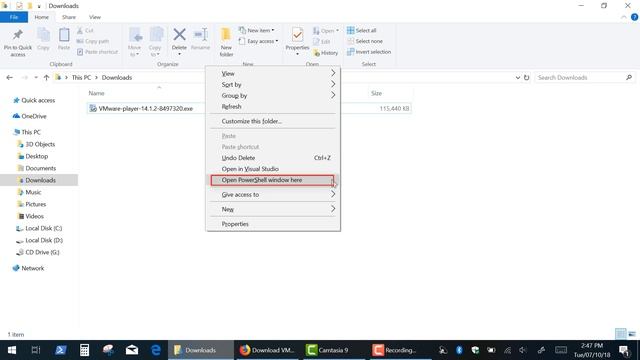Expand address bar history dropdown

point(518,78)
